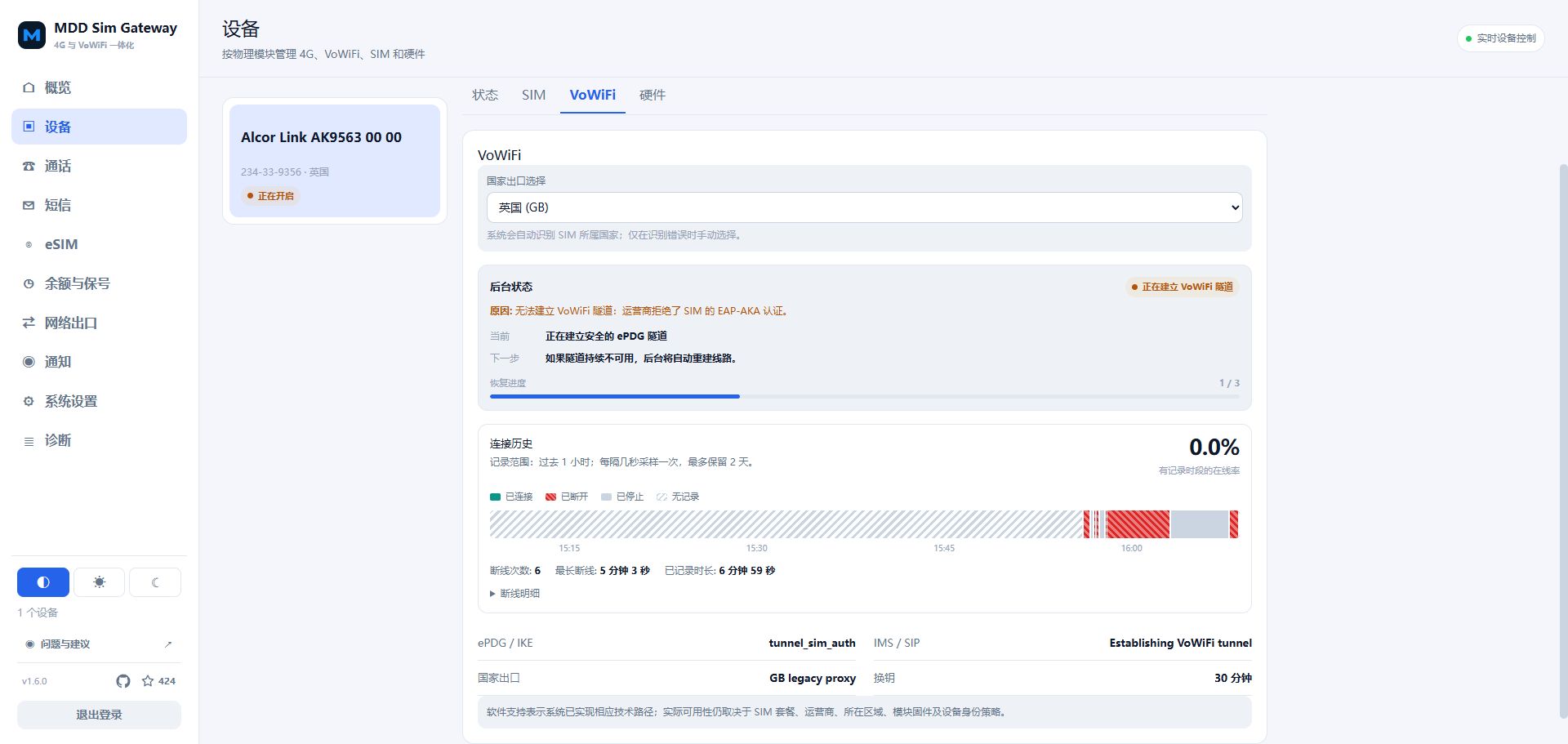This screenshot has width=1568, height=744.
Task: Click the notification icon beside 通知
Action: [x=29, y=362]
